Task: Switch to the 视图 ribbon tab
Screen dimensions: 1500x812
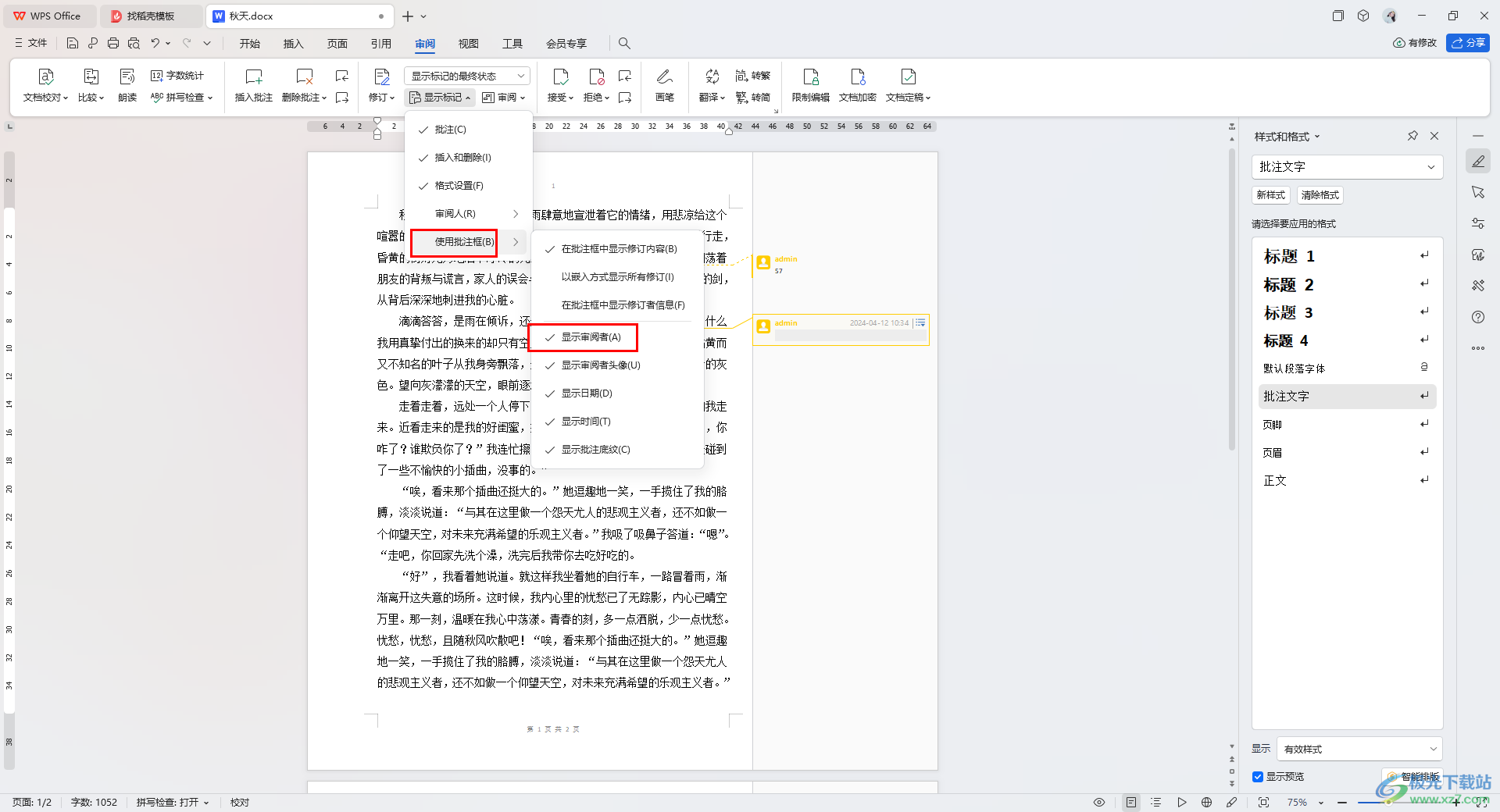Action: coord(469,44)
